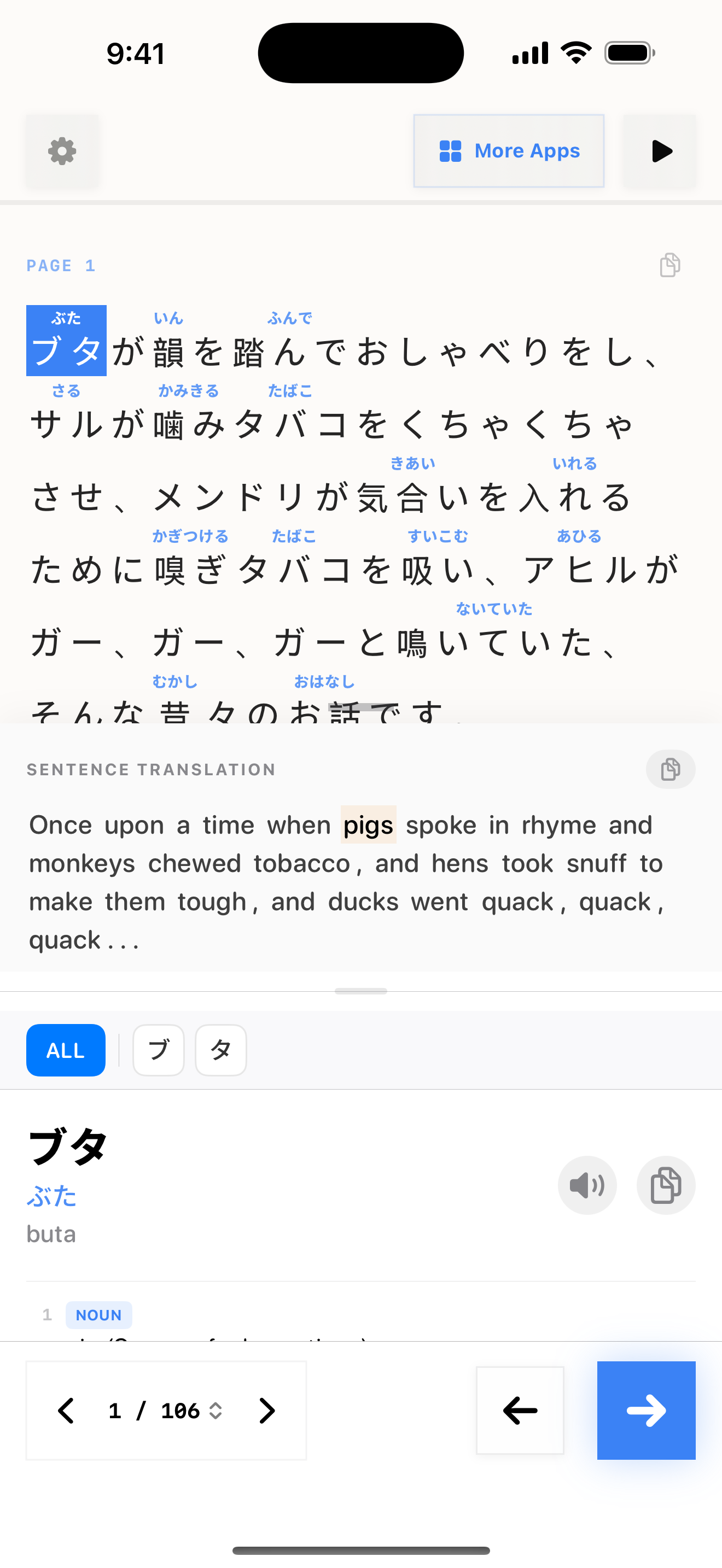Copy the word ブタ entry
The width and height of the screenshot is (722, 1568).
pyautogui.click(x=665, y=1185)
